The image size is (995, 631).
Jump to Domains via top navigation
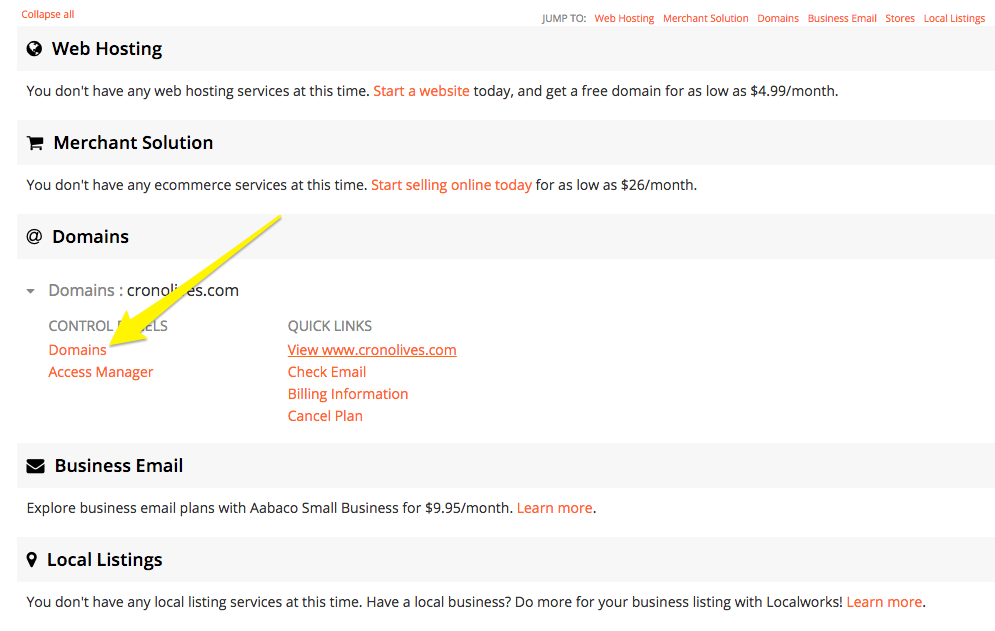tap(778, 18)
